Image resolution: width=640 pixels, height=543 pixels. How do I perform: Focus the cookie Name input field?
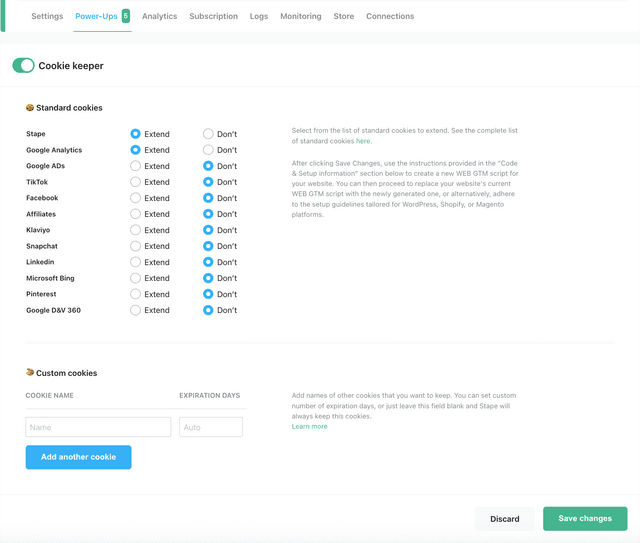(98, 427)
